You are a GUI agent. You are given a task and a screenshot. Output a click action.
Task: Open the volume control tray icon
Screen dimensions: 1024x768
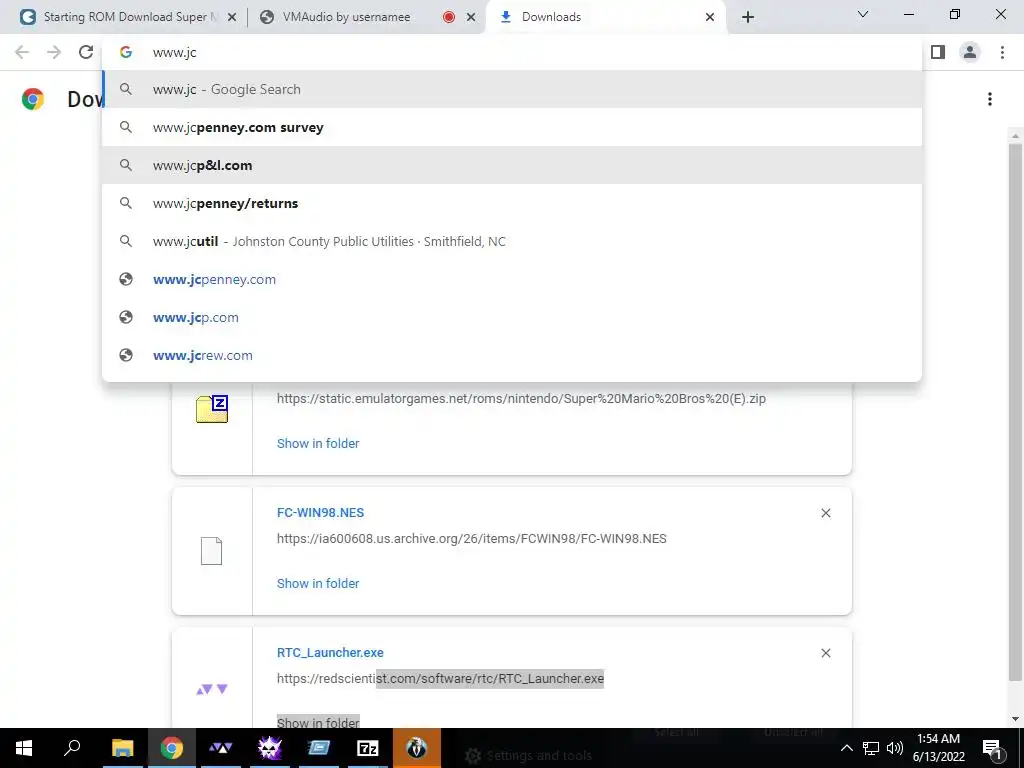click(895, 748)
